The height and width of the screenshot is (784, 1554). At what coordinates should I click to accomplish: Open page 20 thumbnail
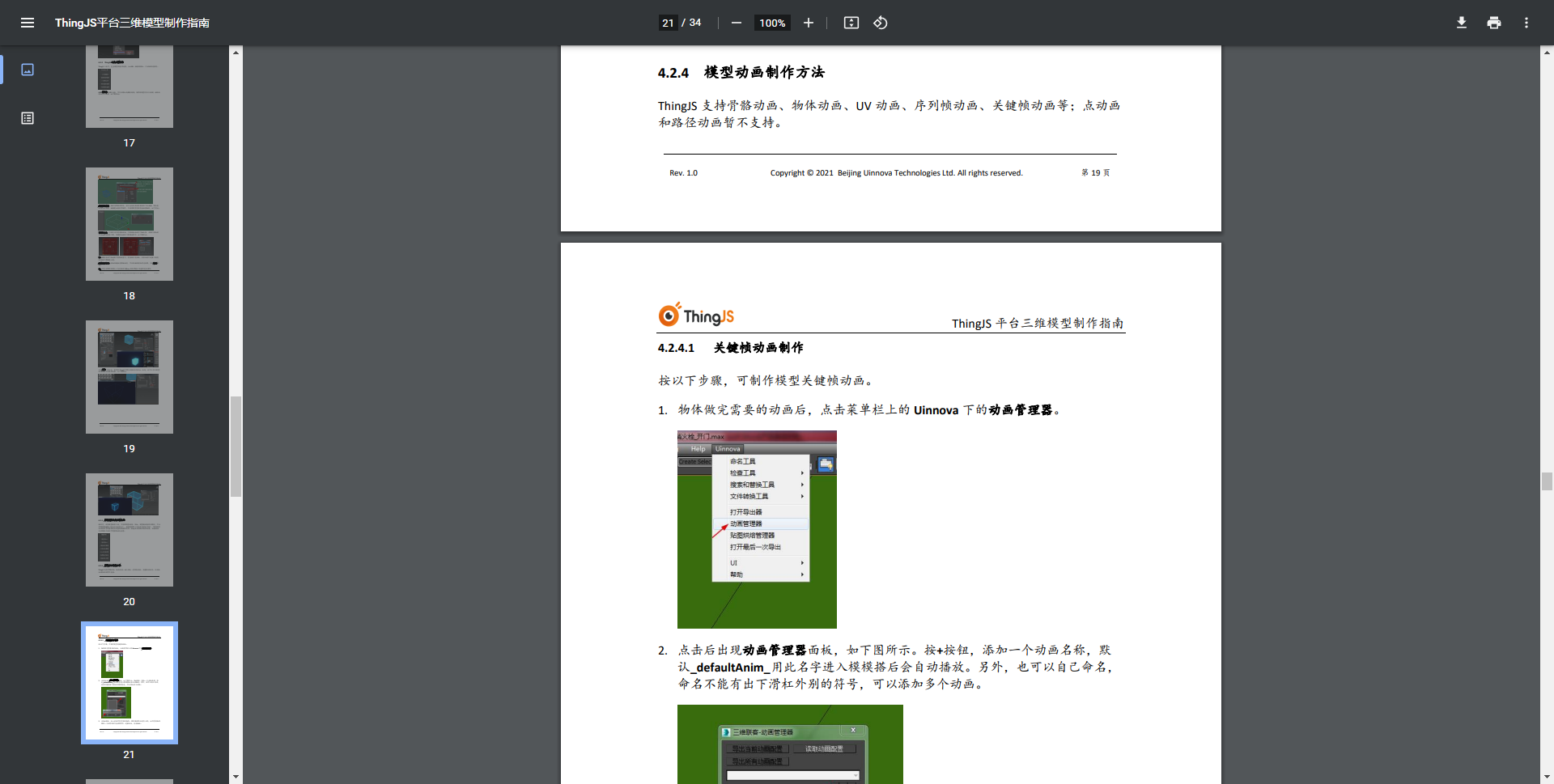tap(129, 530)
